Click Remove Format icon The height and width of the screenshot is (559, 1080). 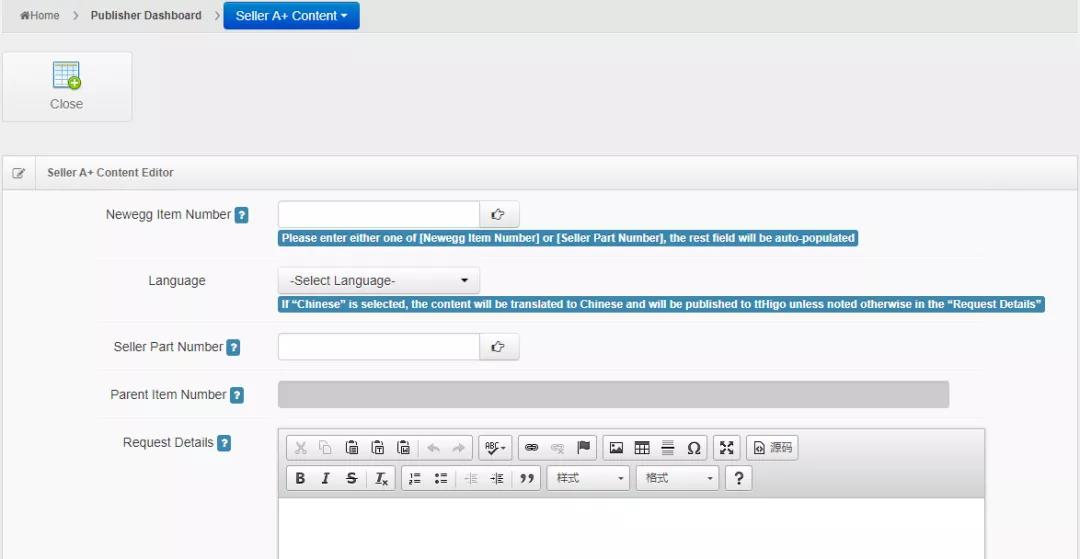[382, 478]
